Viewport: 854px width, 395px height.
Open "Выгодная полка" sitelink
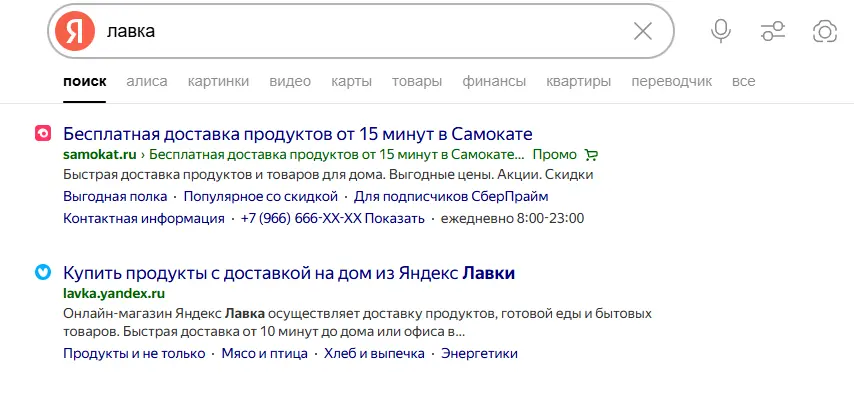pyautogui.click(x=115, y=197)
